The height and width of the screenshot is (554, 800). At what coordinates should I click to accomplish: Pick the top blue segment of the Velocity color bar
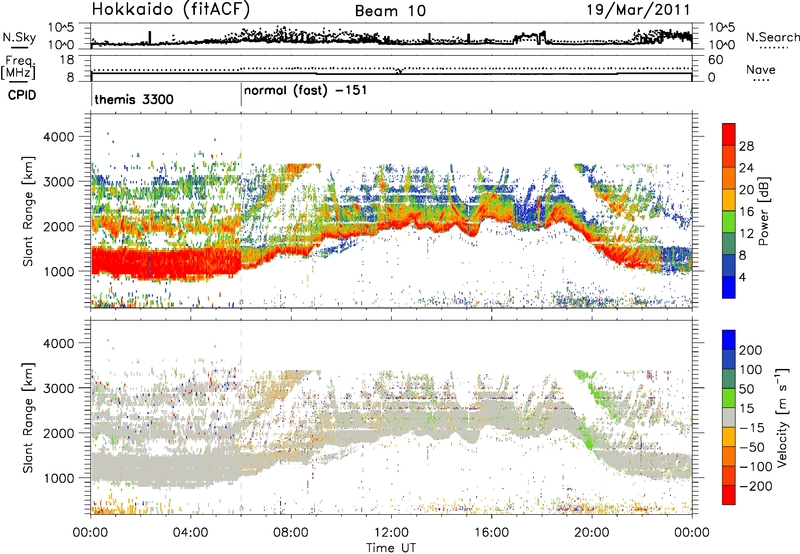pos(729,339)
